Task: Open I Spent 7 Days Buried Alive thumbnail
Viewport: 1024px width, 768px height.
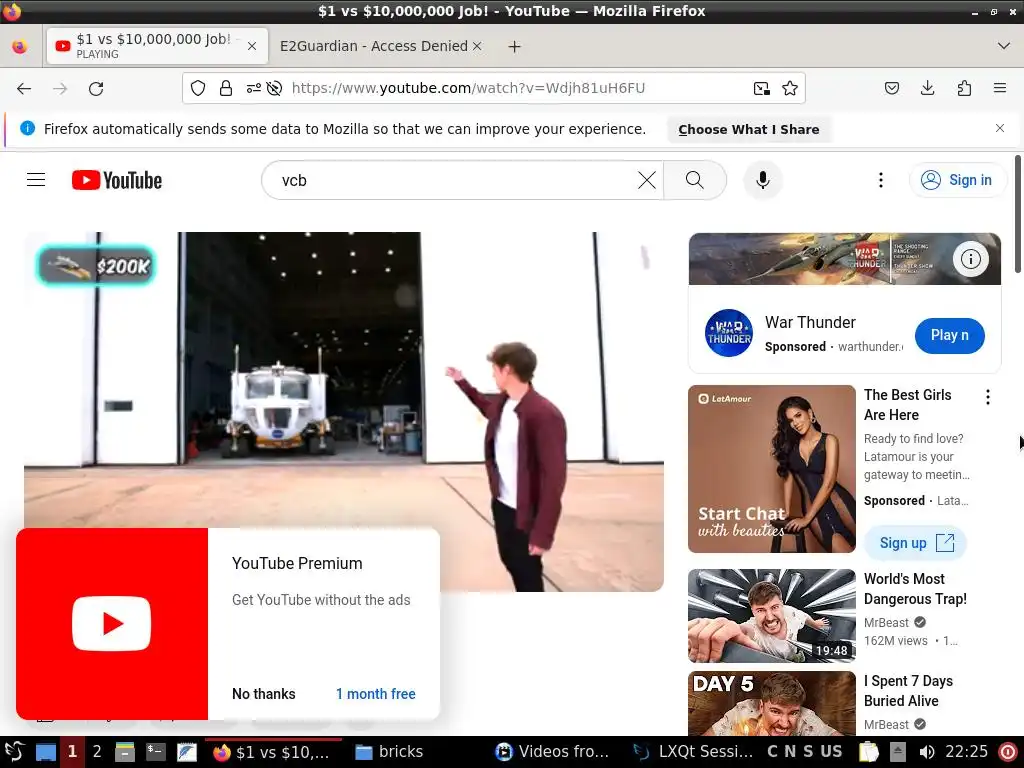Action: pos(771,704)
